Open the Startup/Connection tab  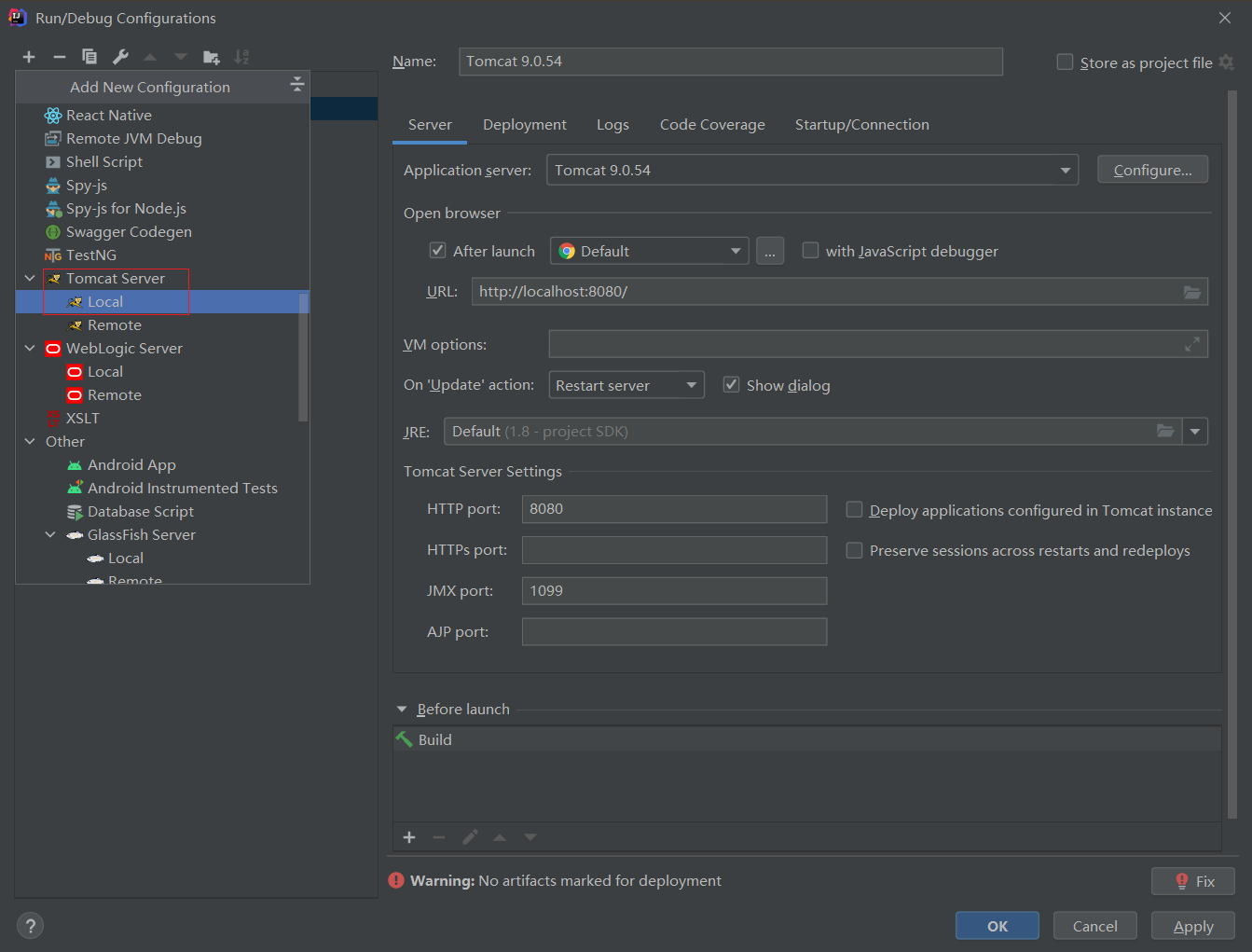pos(861,125)
